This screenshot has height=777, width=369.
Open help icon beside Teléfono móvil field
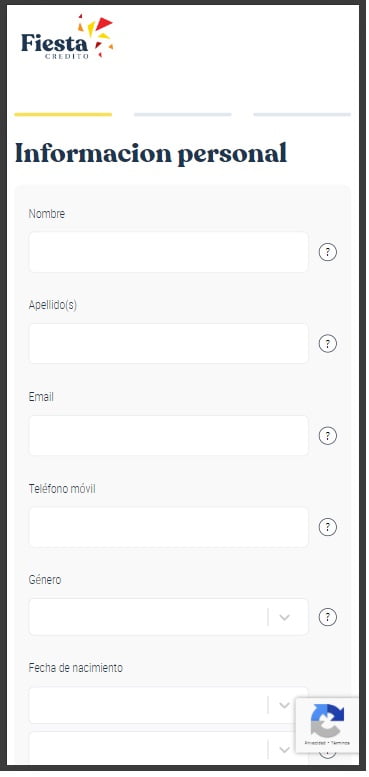click(x=327, y=527)
